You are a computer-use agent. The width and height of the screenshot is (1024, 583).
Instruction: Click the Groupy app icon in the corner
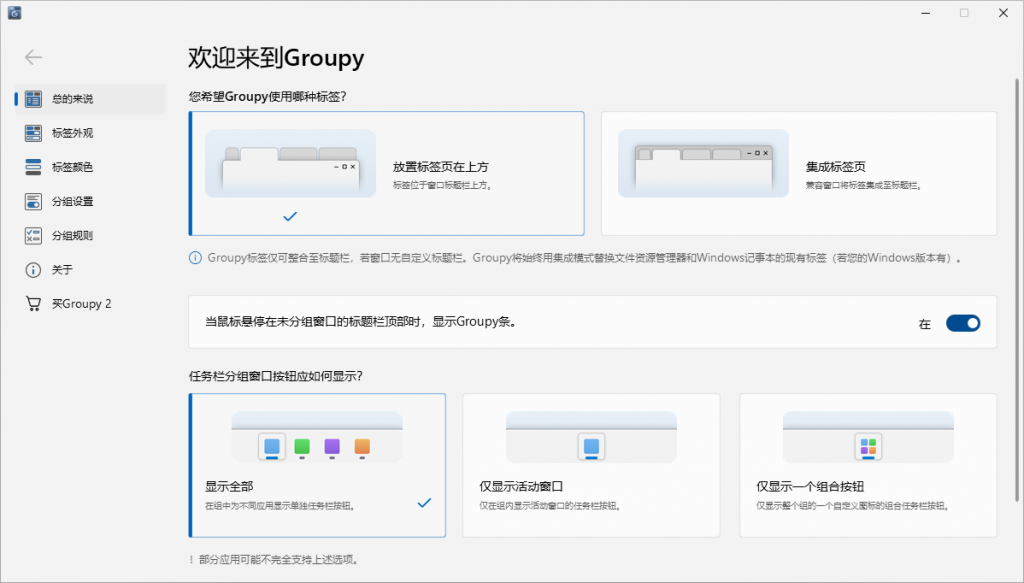coord(14,14)
